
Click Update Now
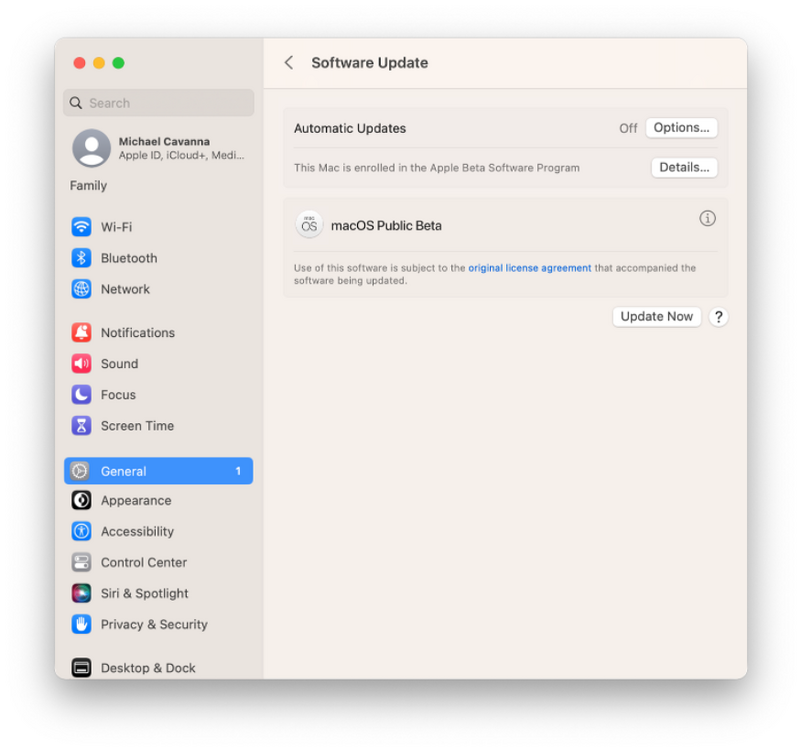pyautogui.click(x=656, y=317)
